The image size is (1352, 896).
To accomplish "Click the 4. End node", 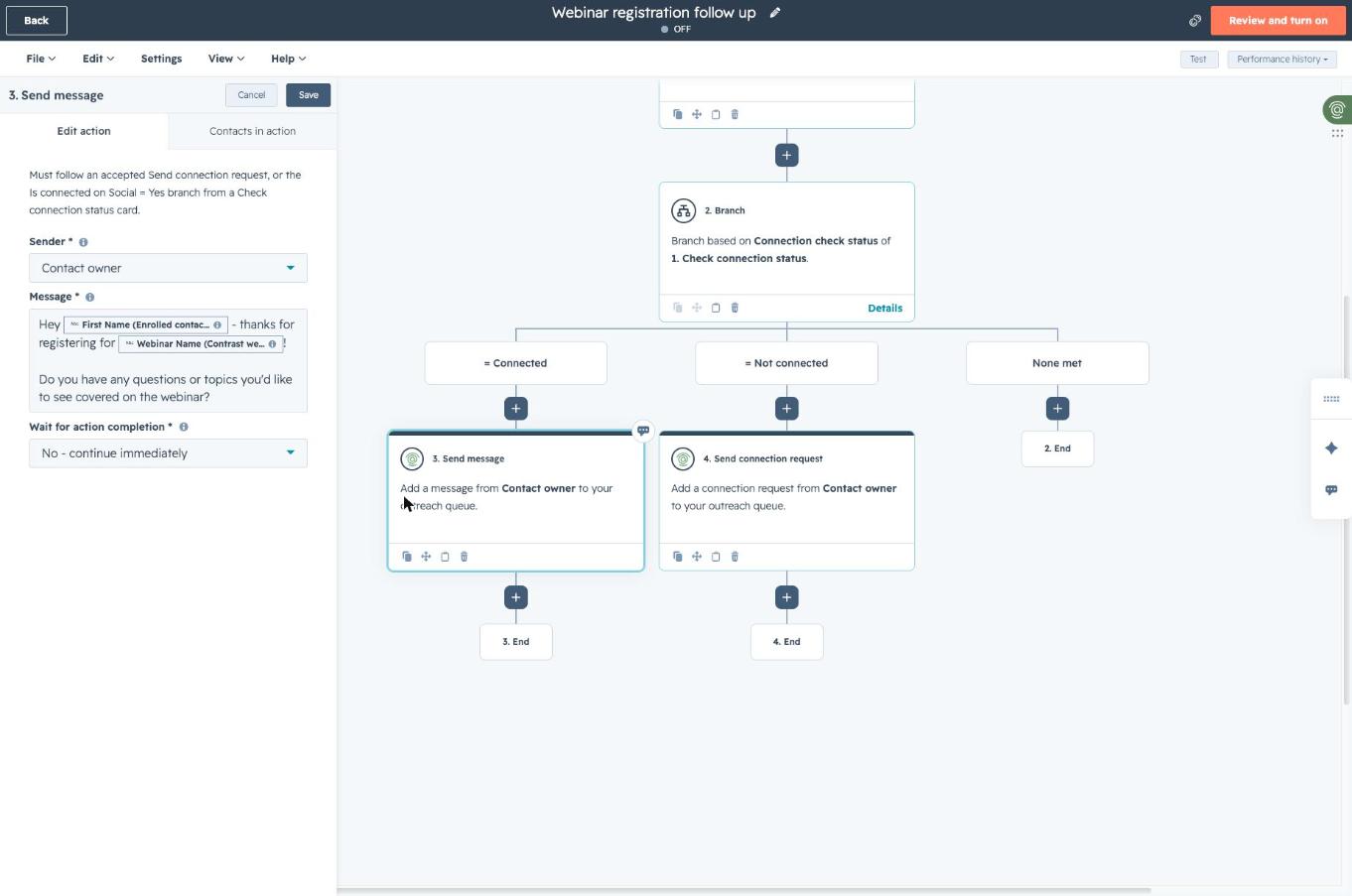I will pyautogui.click(x=786, y=642).
